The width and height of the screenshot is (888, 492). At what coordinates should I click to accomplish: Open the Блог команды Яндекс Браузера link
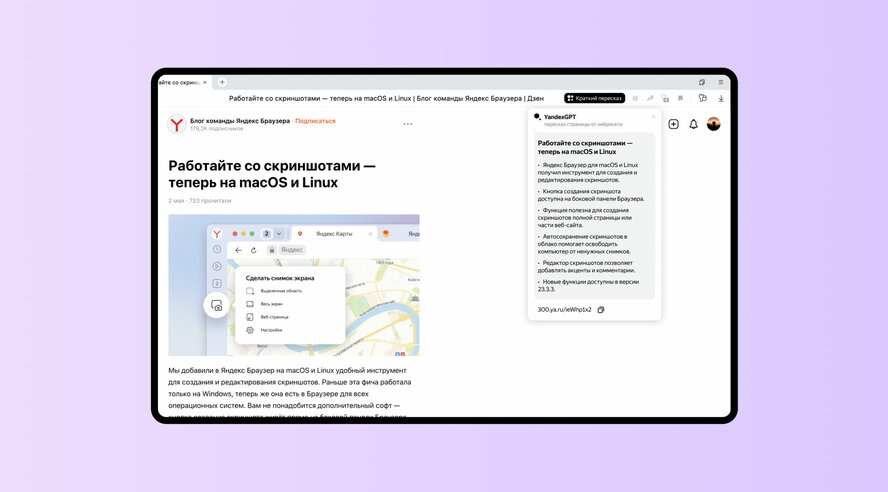click(x=240, y=121)
